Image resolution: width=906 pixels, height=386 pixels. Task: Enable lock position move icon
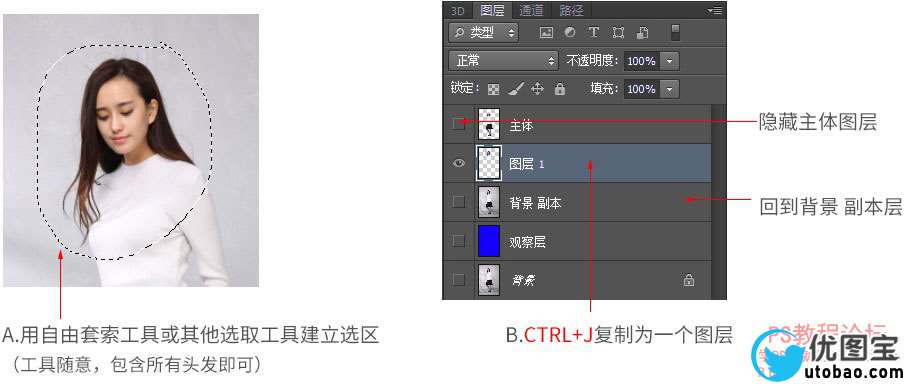point(537,89)
